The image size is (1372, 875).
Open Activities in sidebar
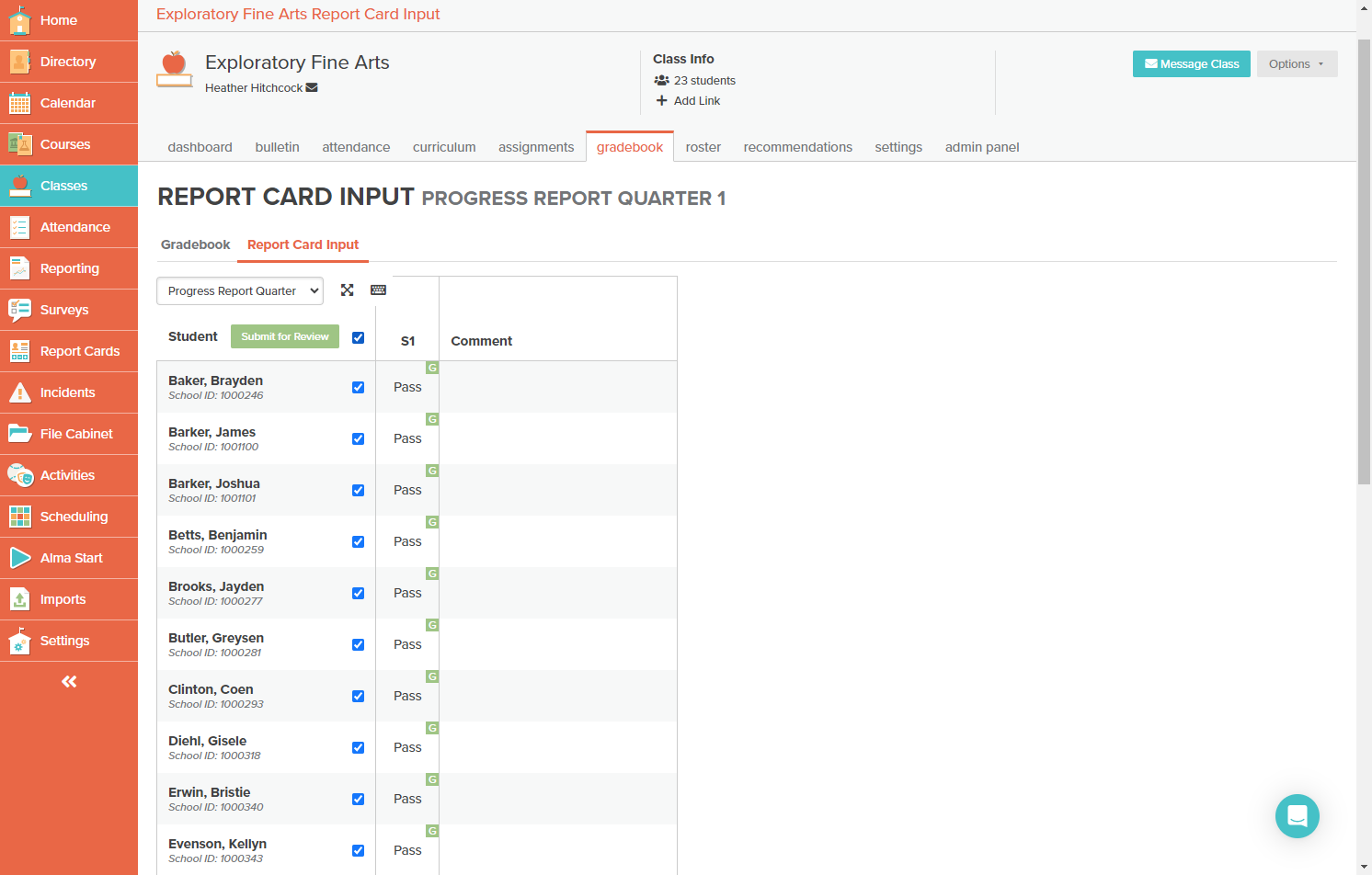pyautogui.click(x=69, y=475)
